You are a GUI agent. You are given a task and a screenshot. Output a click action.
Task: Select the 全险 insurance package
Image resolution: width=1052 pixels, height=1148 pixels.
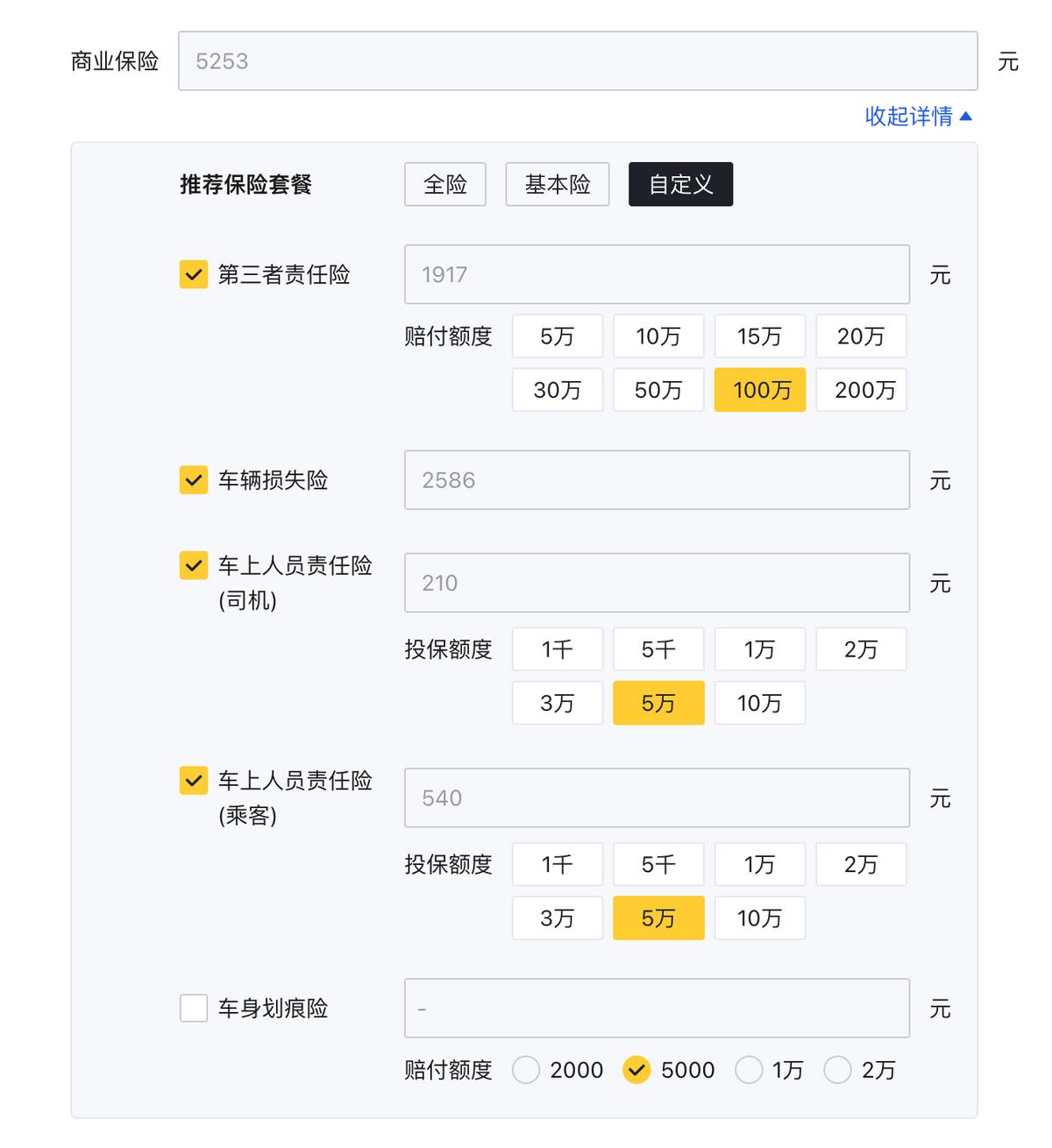pos(444,185)
